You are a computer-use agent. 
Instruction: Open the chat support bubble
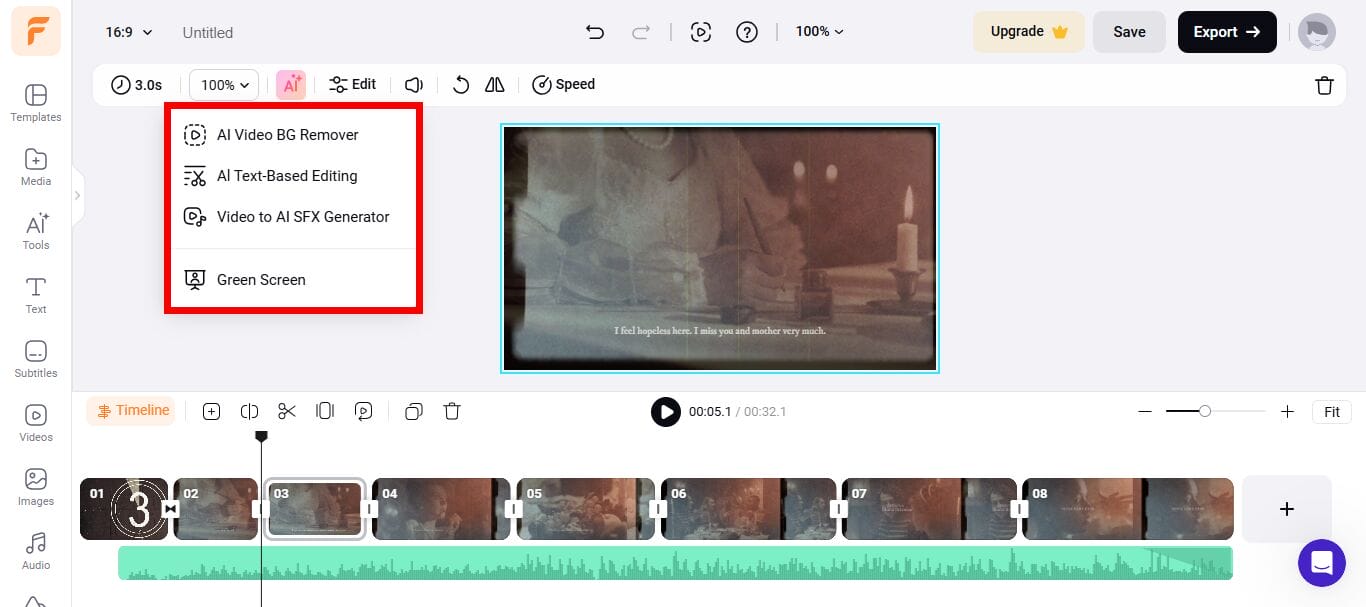coord(1321,562)
